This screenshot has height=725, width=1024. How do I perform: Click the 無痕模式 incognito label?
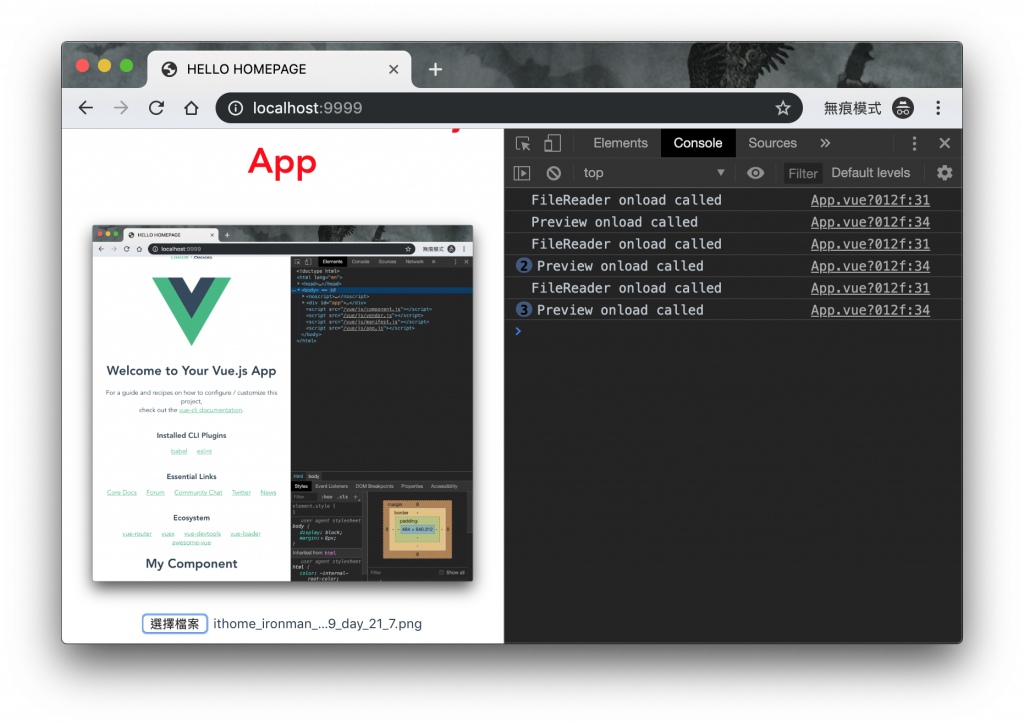click(x=852, y=108)
